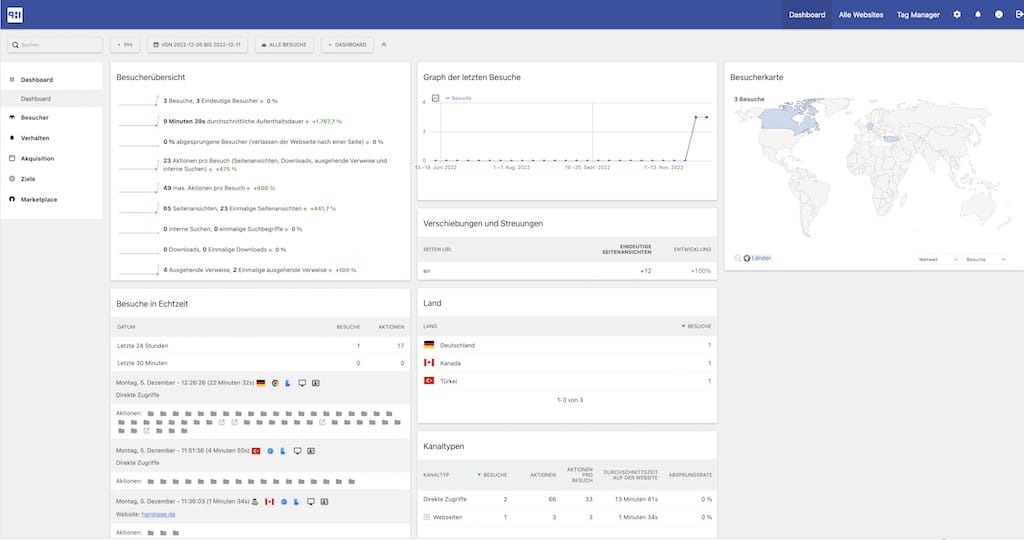Screen dimensions: 1024x540
Task: Open Verhalten in the sidebar menu
Action: [35, 138]
